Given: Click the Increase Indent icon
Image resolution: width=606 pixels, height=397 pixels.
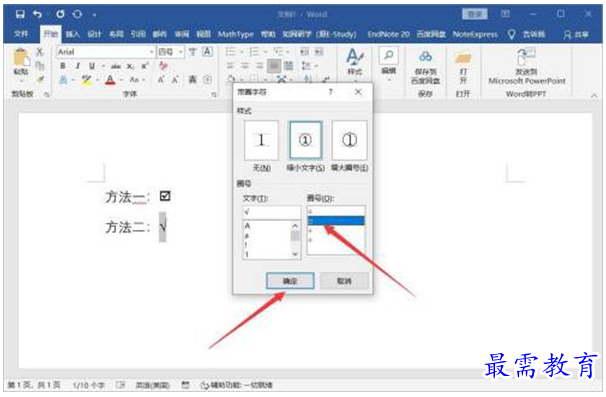Looking at the screenshot, I should pos(318,51).
